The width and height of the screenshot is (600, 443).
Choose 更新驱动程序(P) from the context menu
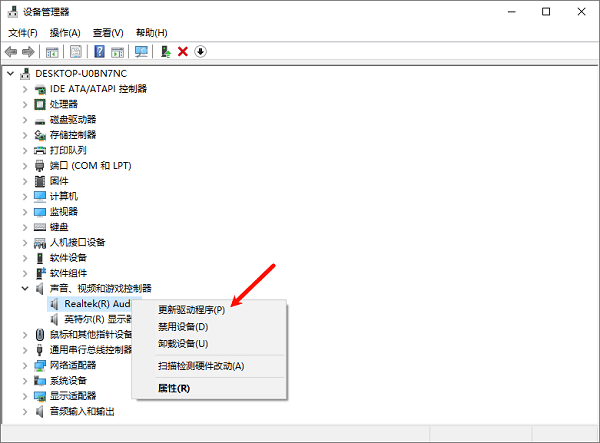(192, 310)
